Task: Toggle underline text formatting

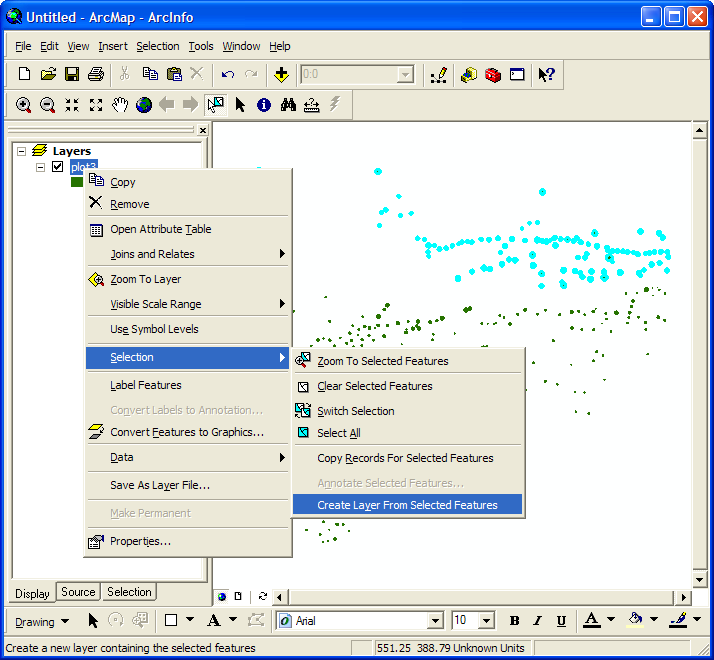Action: tap(561, 621)
